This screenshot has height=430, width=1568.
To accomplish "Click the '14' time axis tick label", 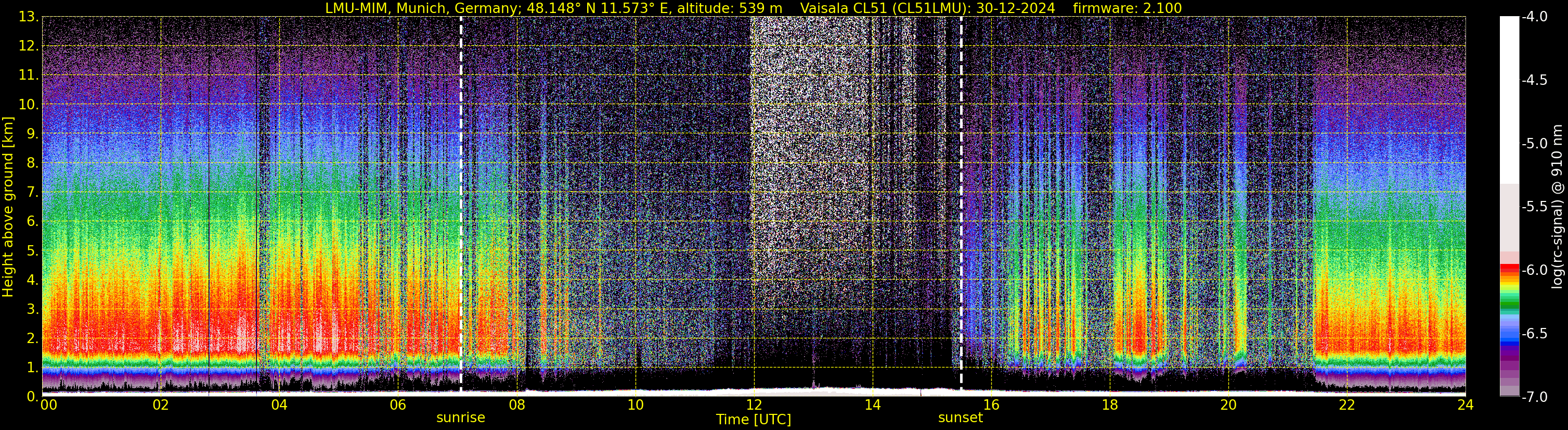I will click(872, 405).
